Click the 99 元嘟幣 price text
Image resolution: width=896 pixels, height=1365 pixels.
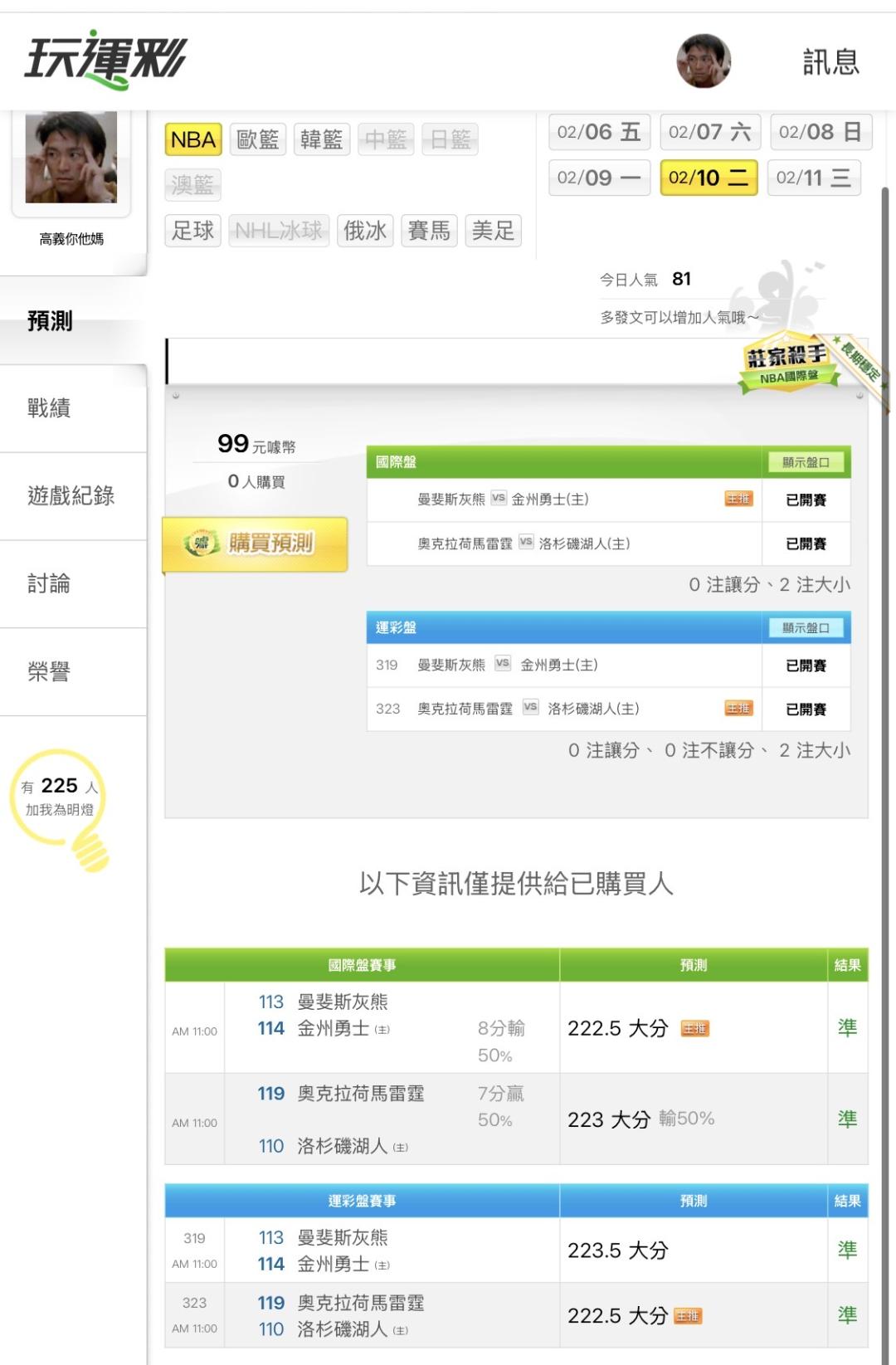(x=256, y=444)
